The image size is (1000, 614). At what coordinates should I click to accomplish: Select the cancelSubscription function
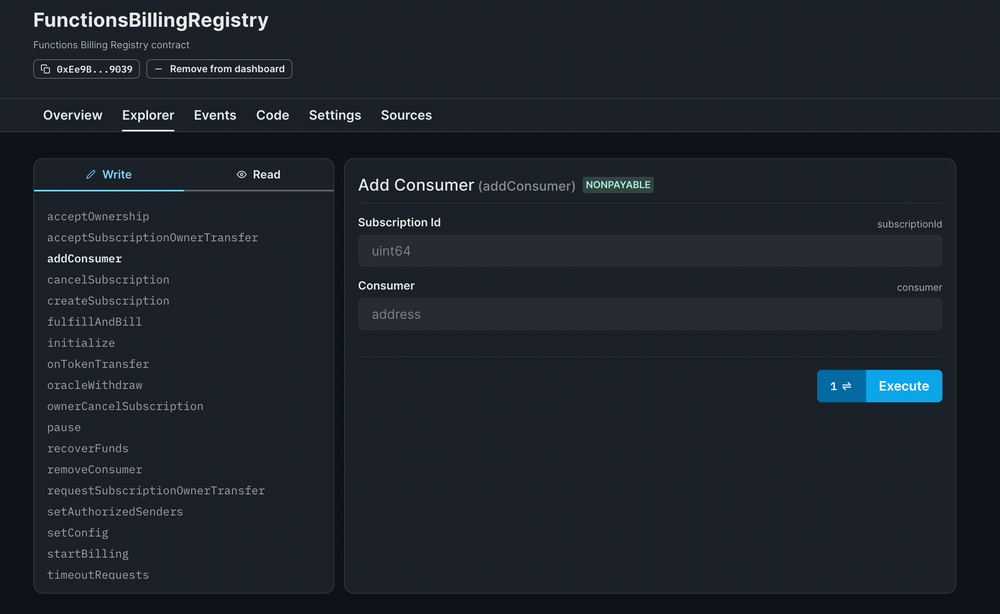[x=107, y=279]
